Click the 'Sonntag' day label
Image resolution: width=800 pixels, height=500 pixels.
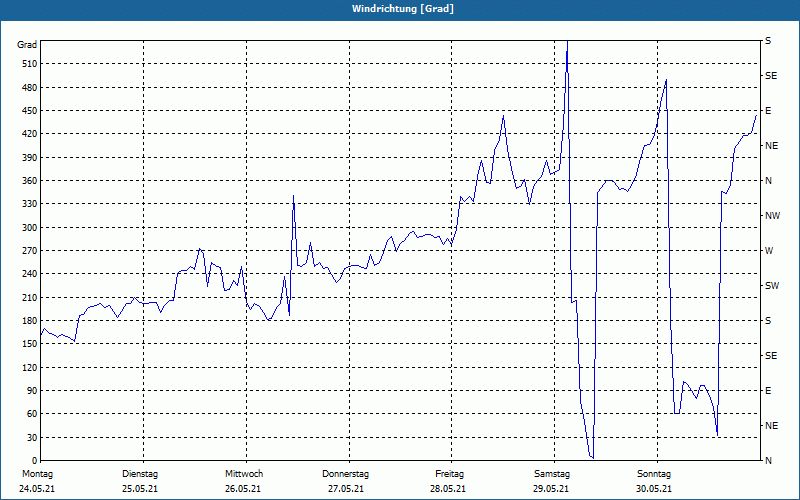tap(654, 474)
